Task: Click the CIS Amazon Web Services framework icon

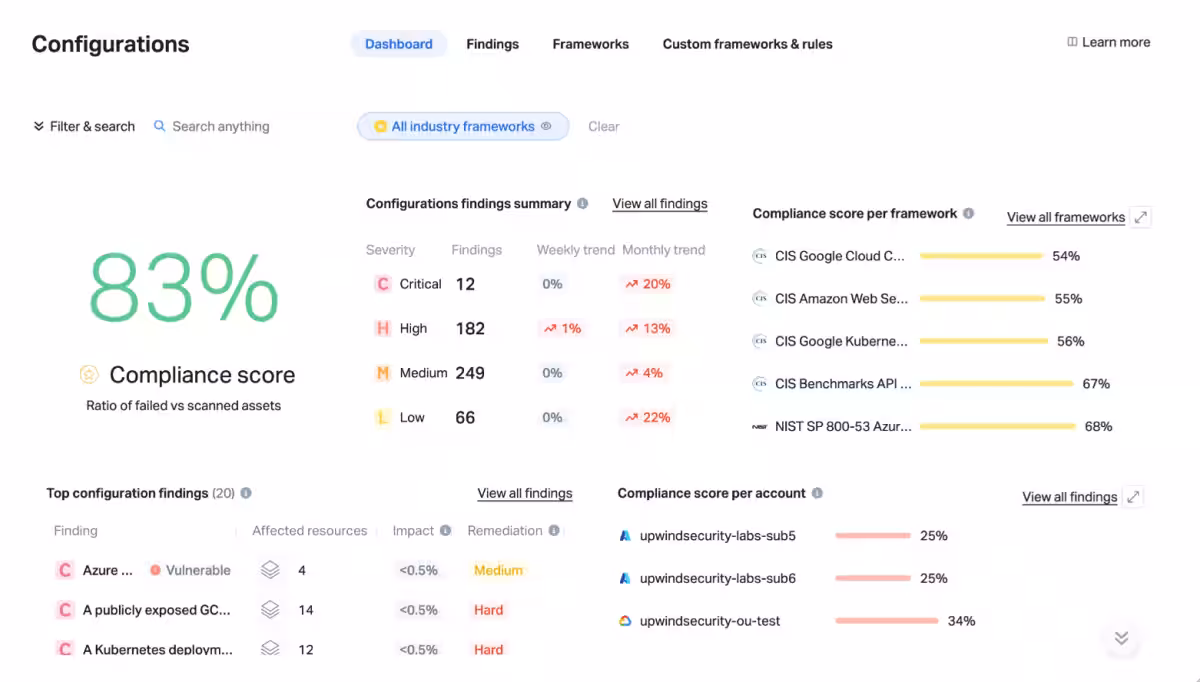Action: point(759,299)
